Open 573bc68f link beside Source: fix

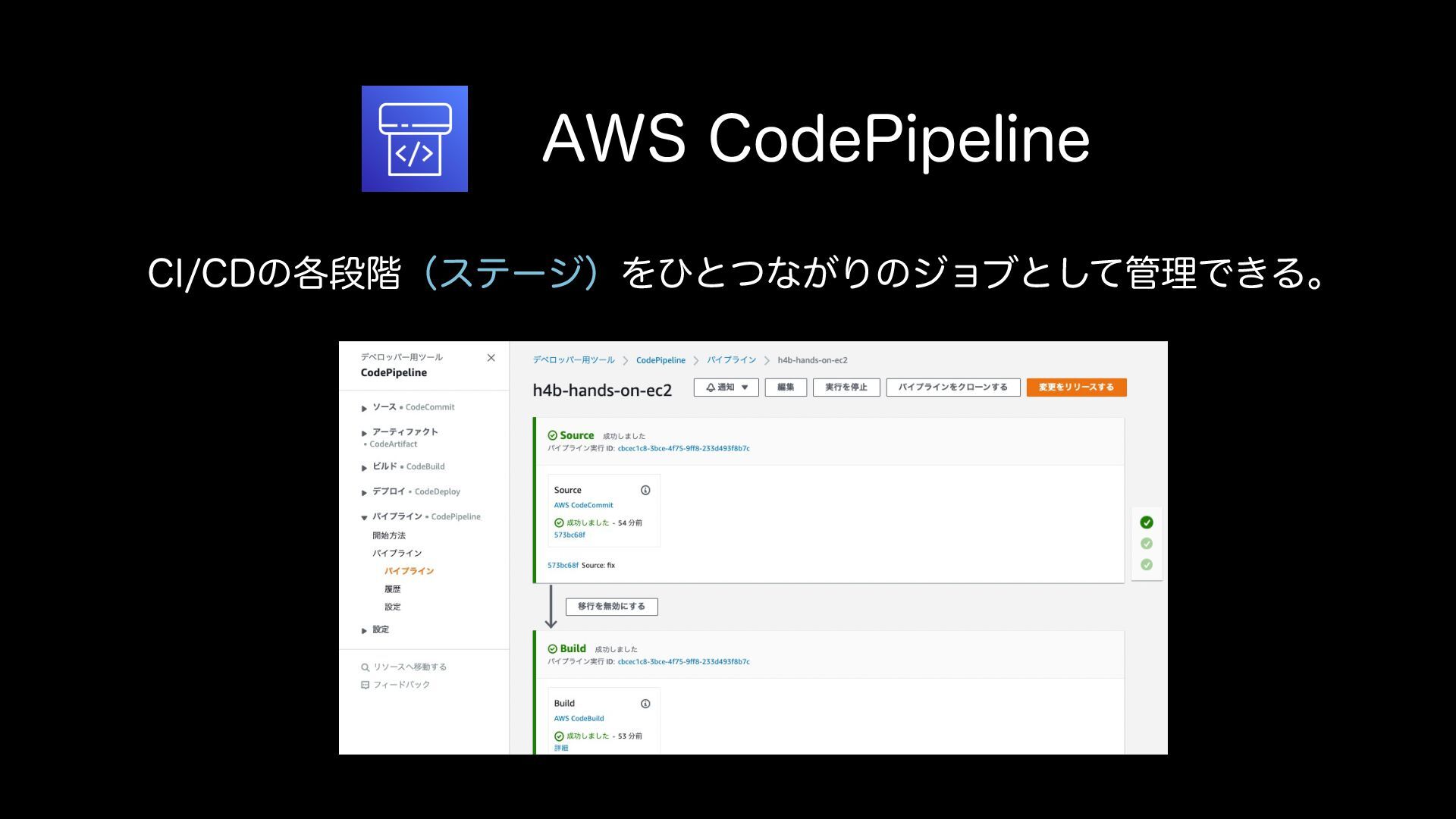[563, 566]
